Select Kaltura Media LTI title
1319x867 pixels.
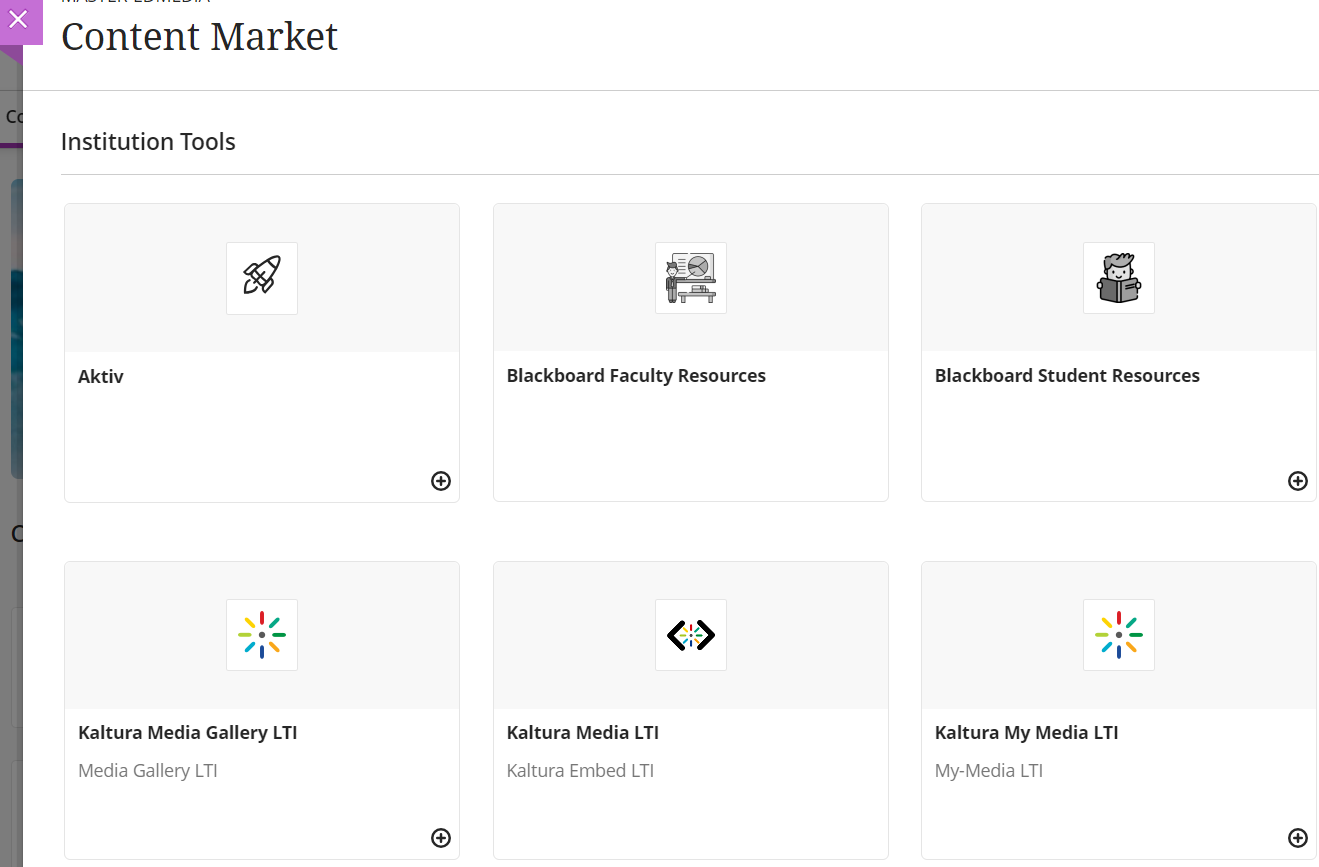click(x=583, y=733)
